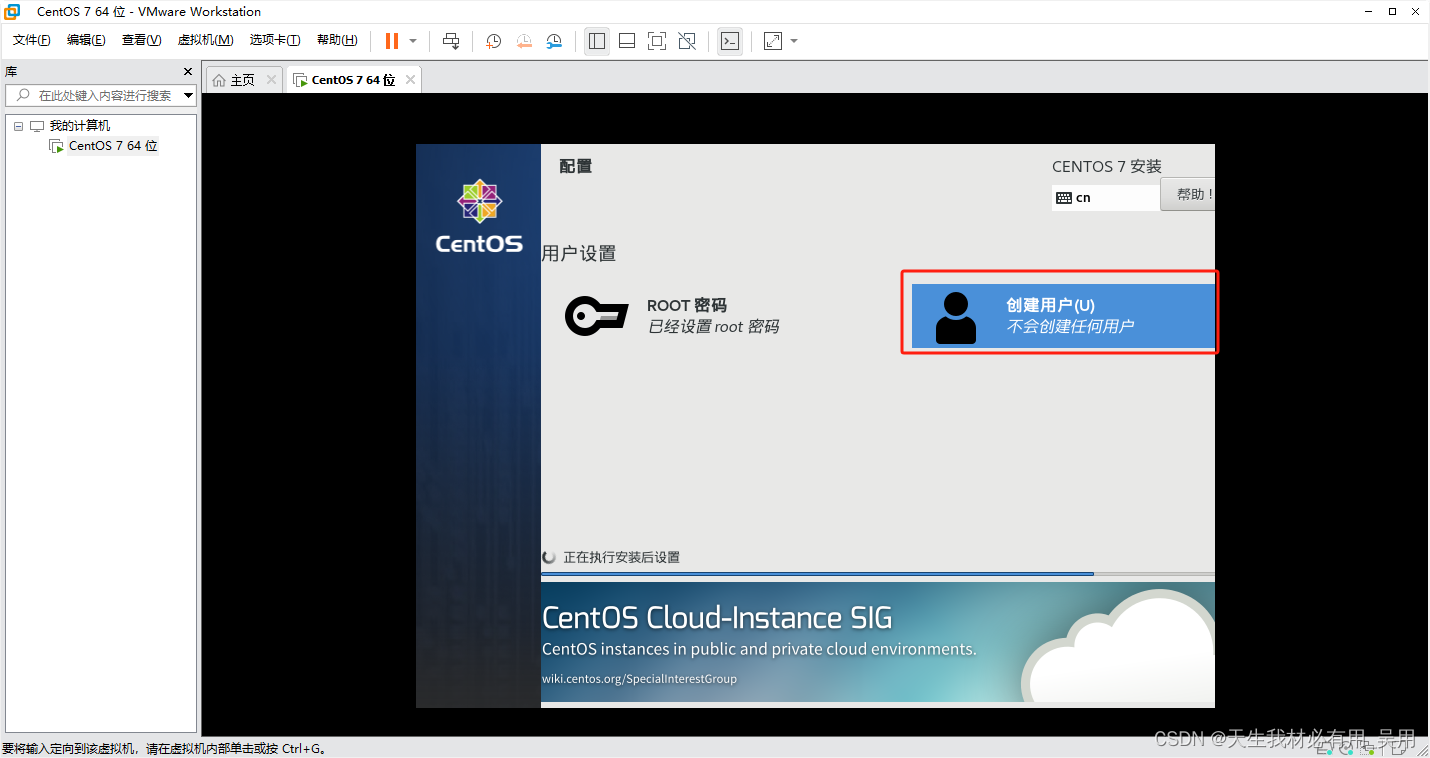1430x758 pixels.
Task: Select CentOS 7 64 位 in library tree
Action: 113,146
